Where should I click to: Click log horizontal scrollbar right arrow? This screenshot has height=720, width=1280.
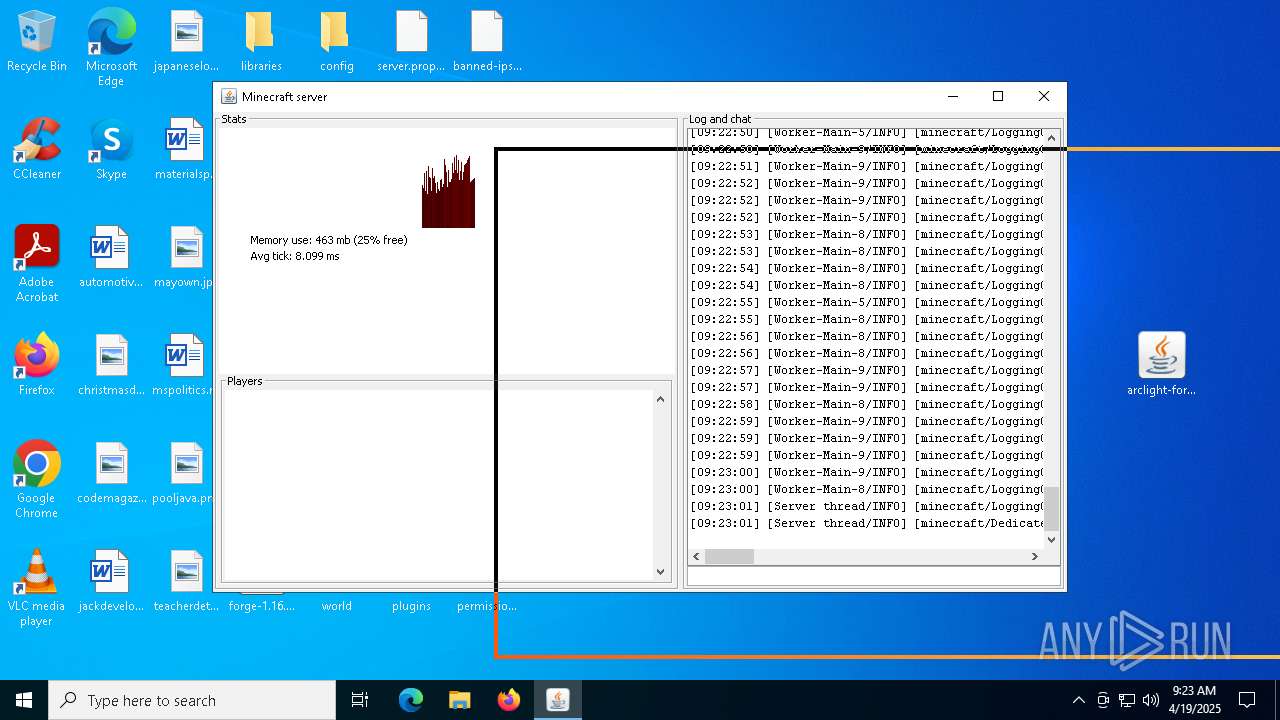click(x=1035, y=556)
